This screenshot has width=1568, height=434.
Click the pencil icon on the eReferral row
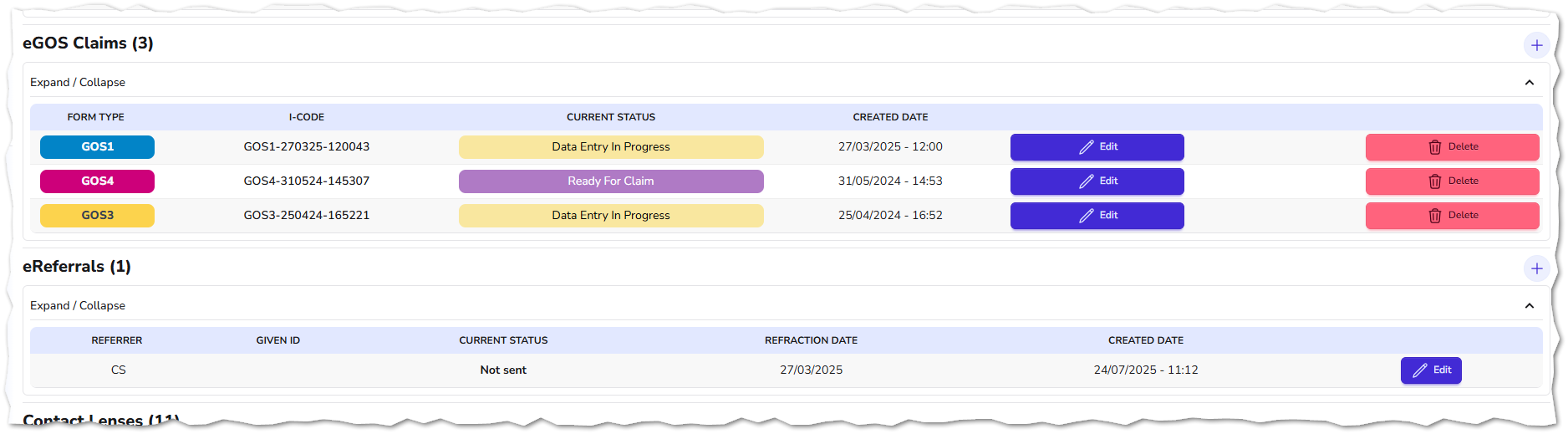(x=1419, y=370)
